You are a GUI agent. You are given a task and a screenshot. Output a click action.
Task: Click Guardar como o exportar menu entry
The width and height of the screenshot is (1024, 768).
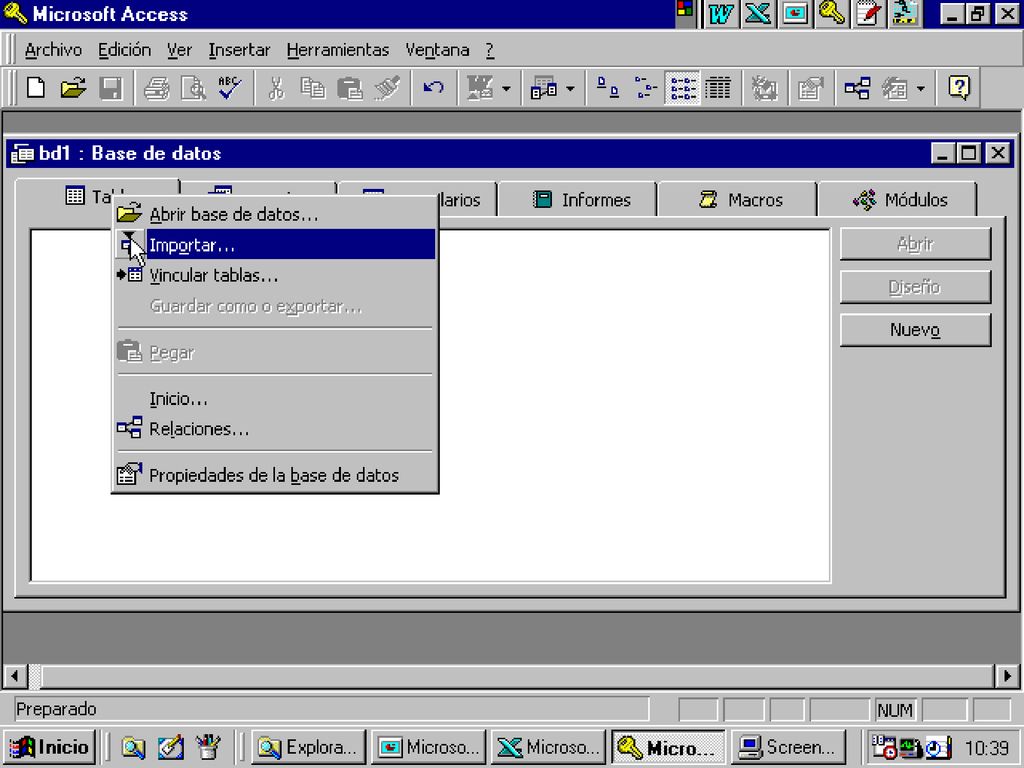pos(275,306)
